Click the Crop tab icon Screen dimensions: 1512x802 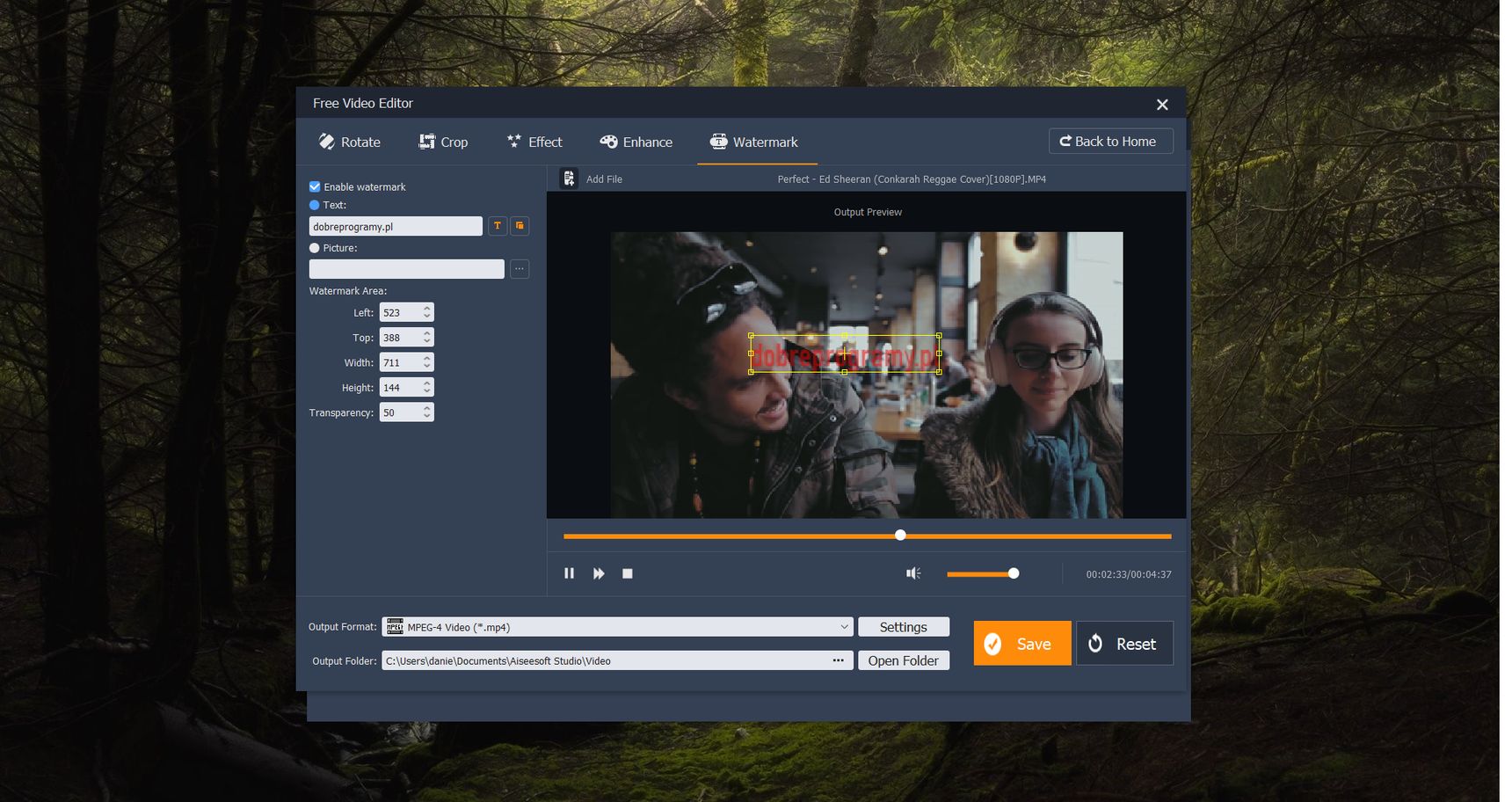click(427, 142)
